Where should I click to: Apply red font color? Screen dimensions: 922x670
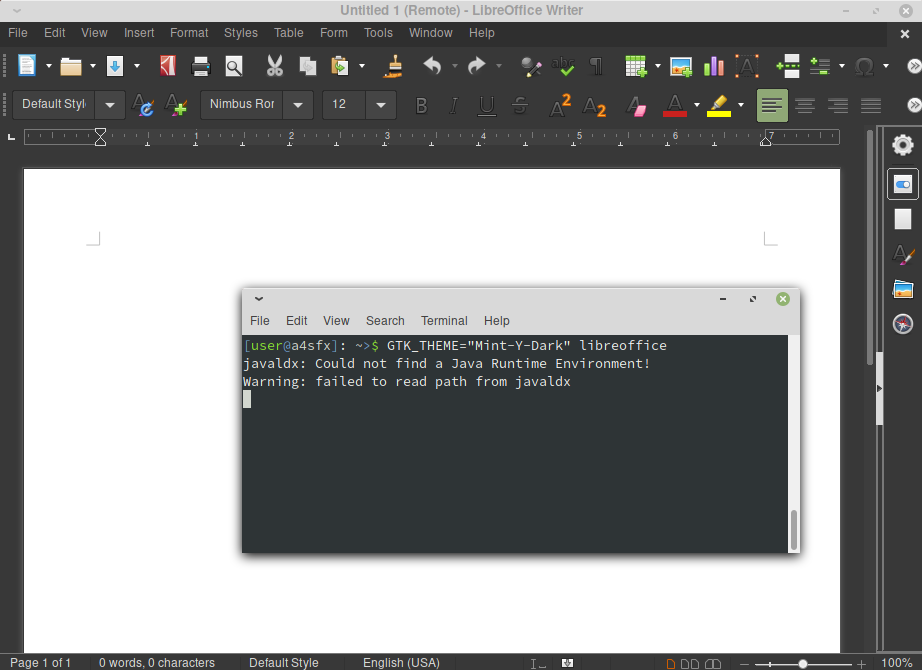[x=675, y=106]
